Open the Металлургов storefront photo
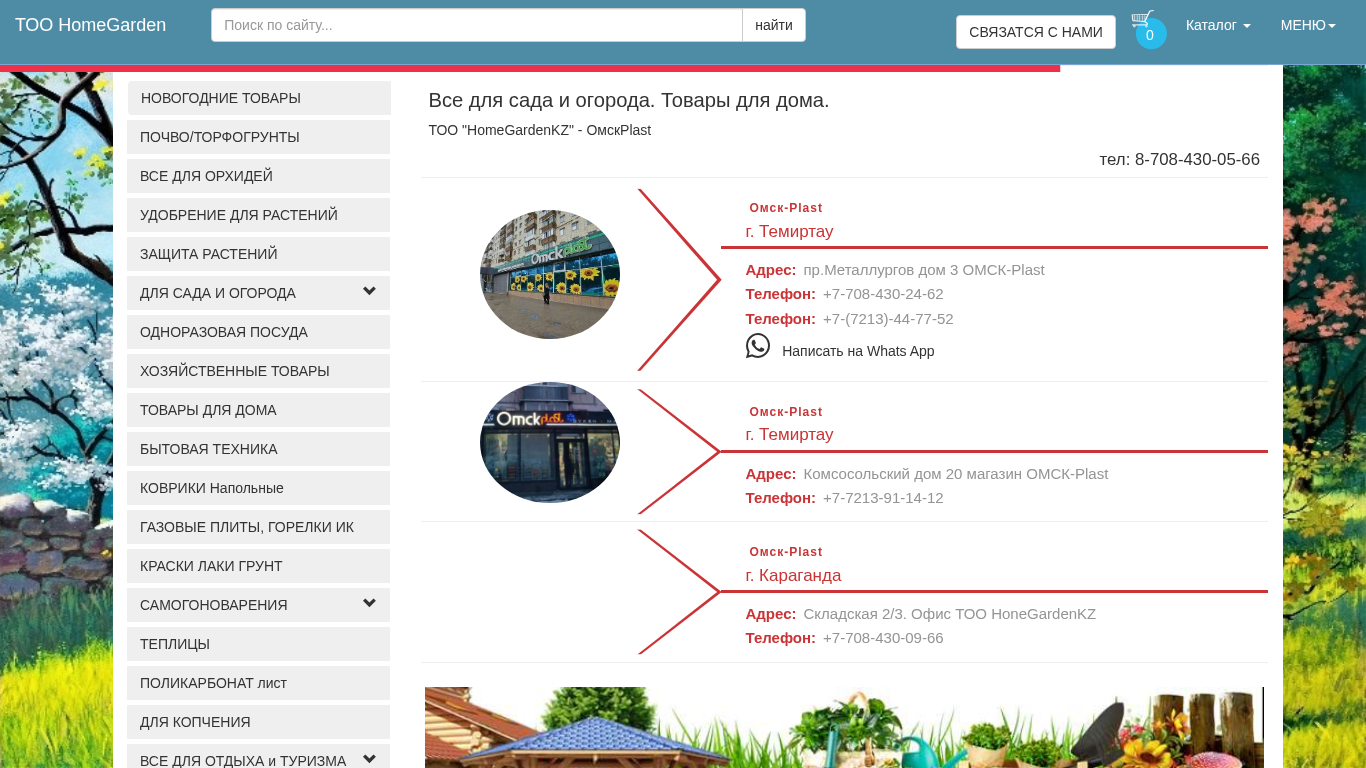1366x768 pixels. (x=550, y=274)
